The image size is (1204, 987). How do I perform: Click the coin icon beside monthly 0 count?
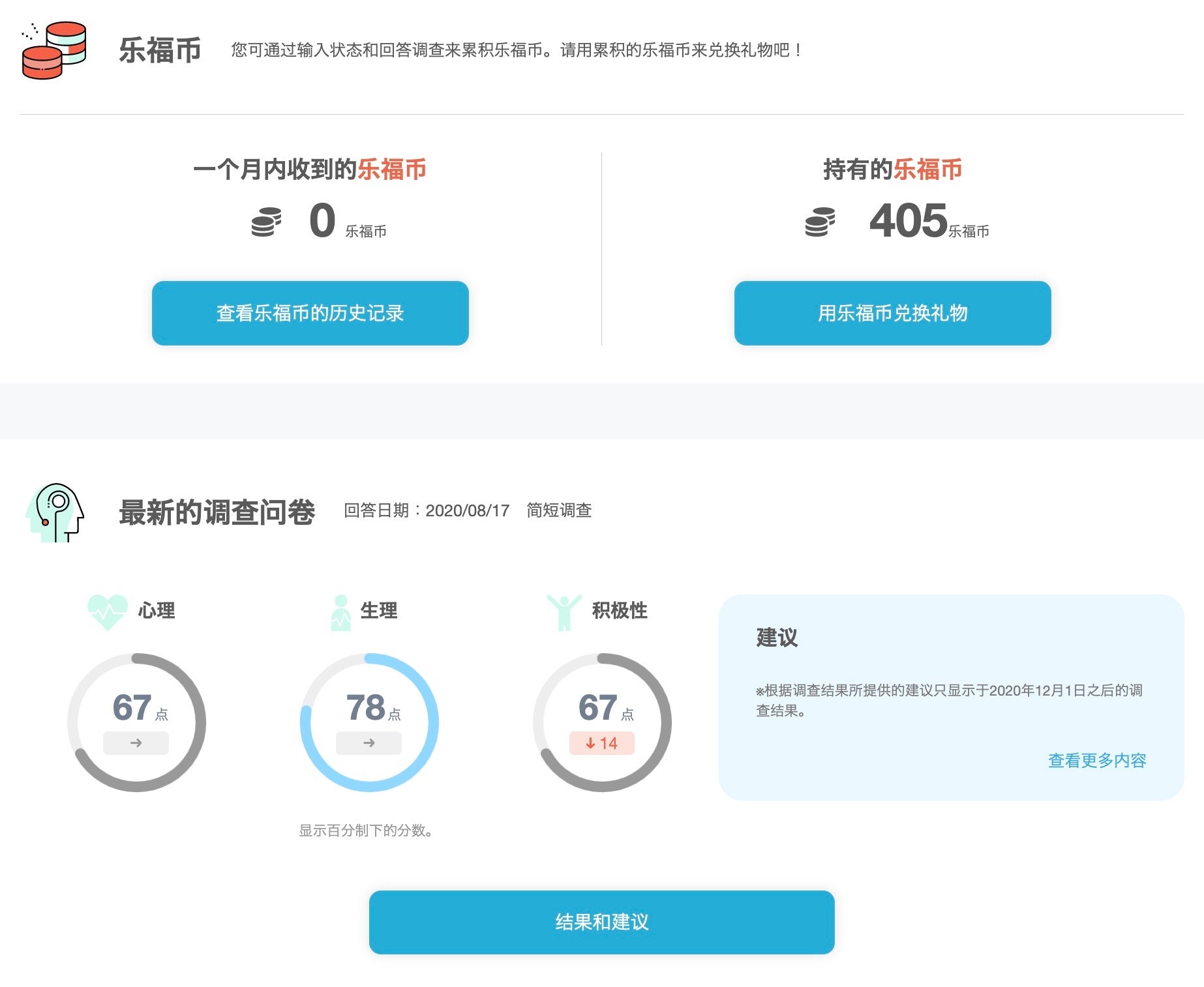(x=266, y=222)
